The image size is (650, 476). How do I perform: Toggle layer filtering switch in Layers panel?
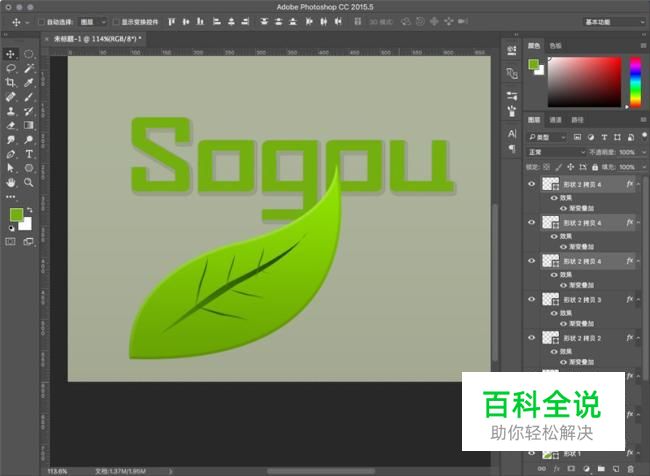point(644,137)
